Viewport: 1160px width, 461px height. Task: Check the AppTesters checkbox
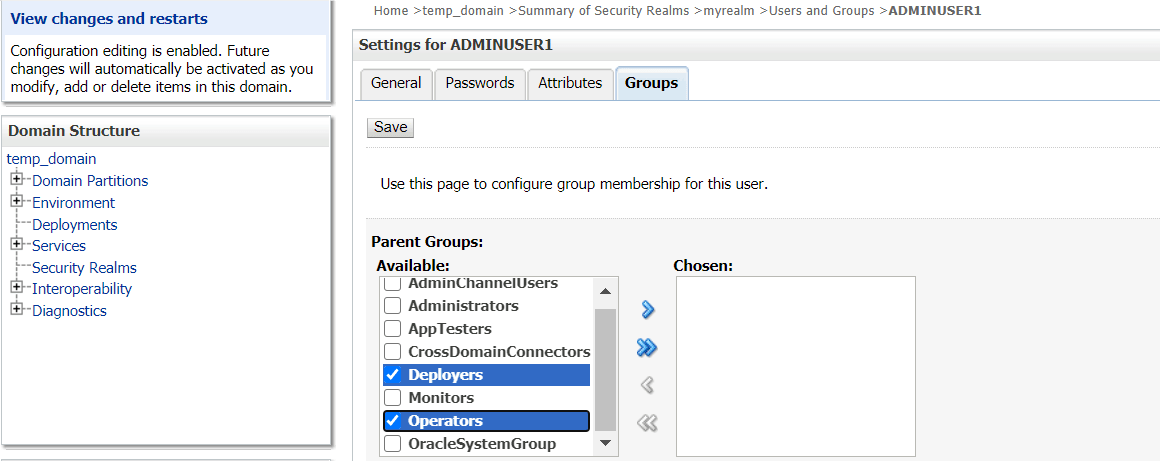[393, 329]
